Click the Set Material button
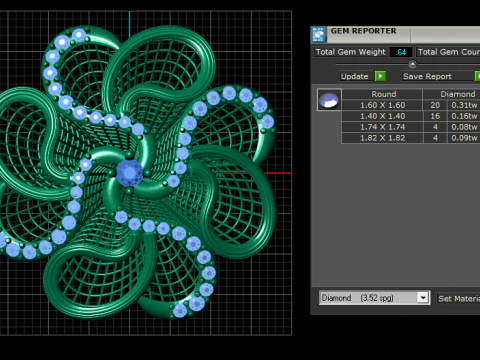 pyautogui.click(x=458, y=298)
